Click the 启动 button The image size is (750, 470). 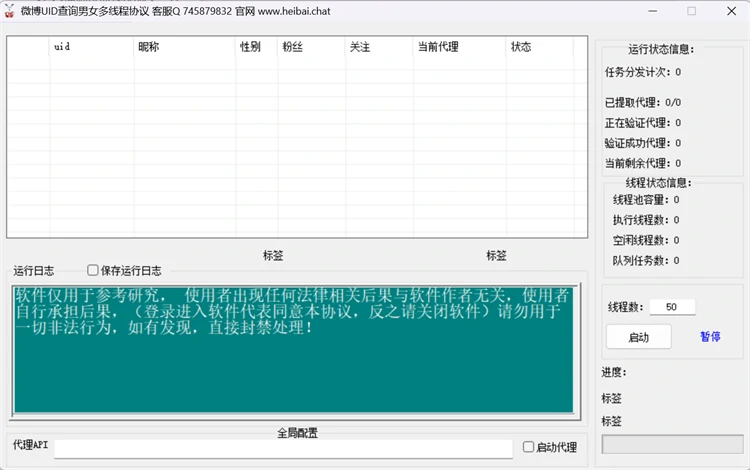pos(639,337)
